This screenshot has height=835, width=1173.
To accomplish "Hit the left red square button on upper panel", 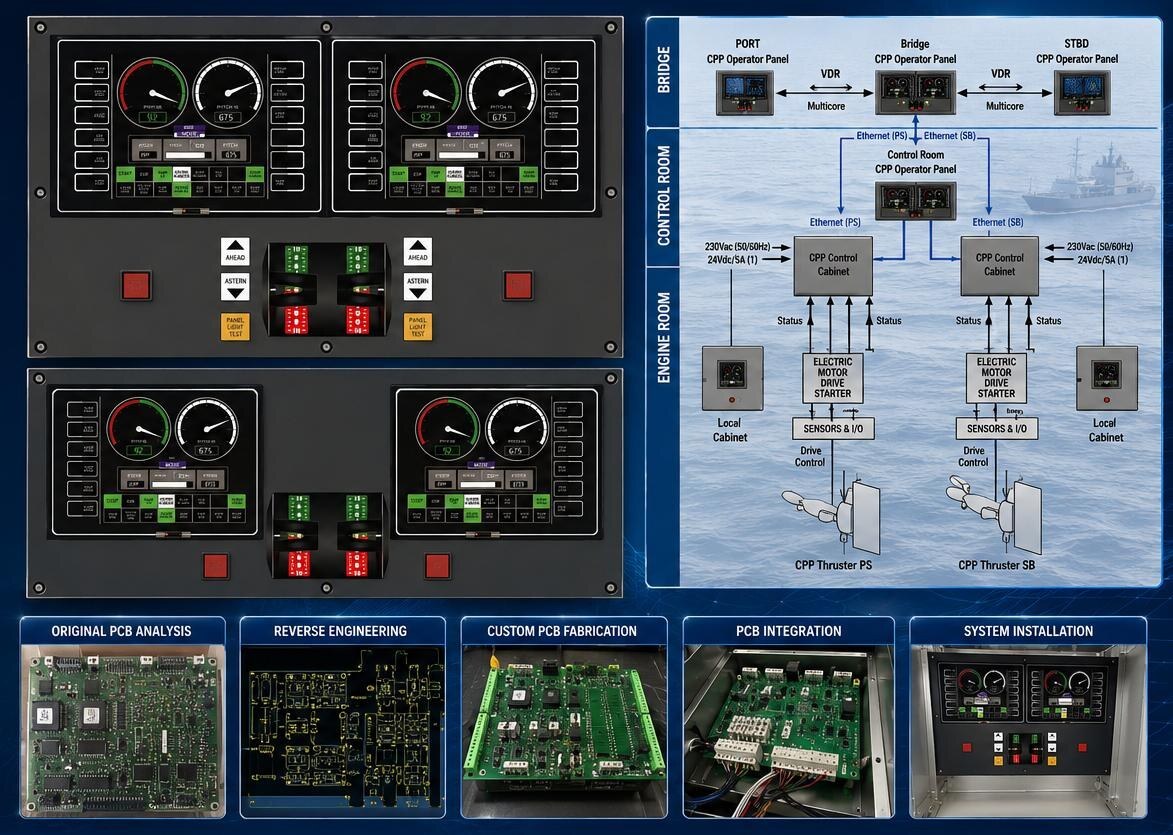I will 136,286.
